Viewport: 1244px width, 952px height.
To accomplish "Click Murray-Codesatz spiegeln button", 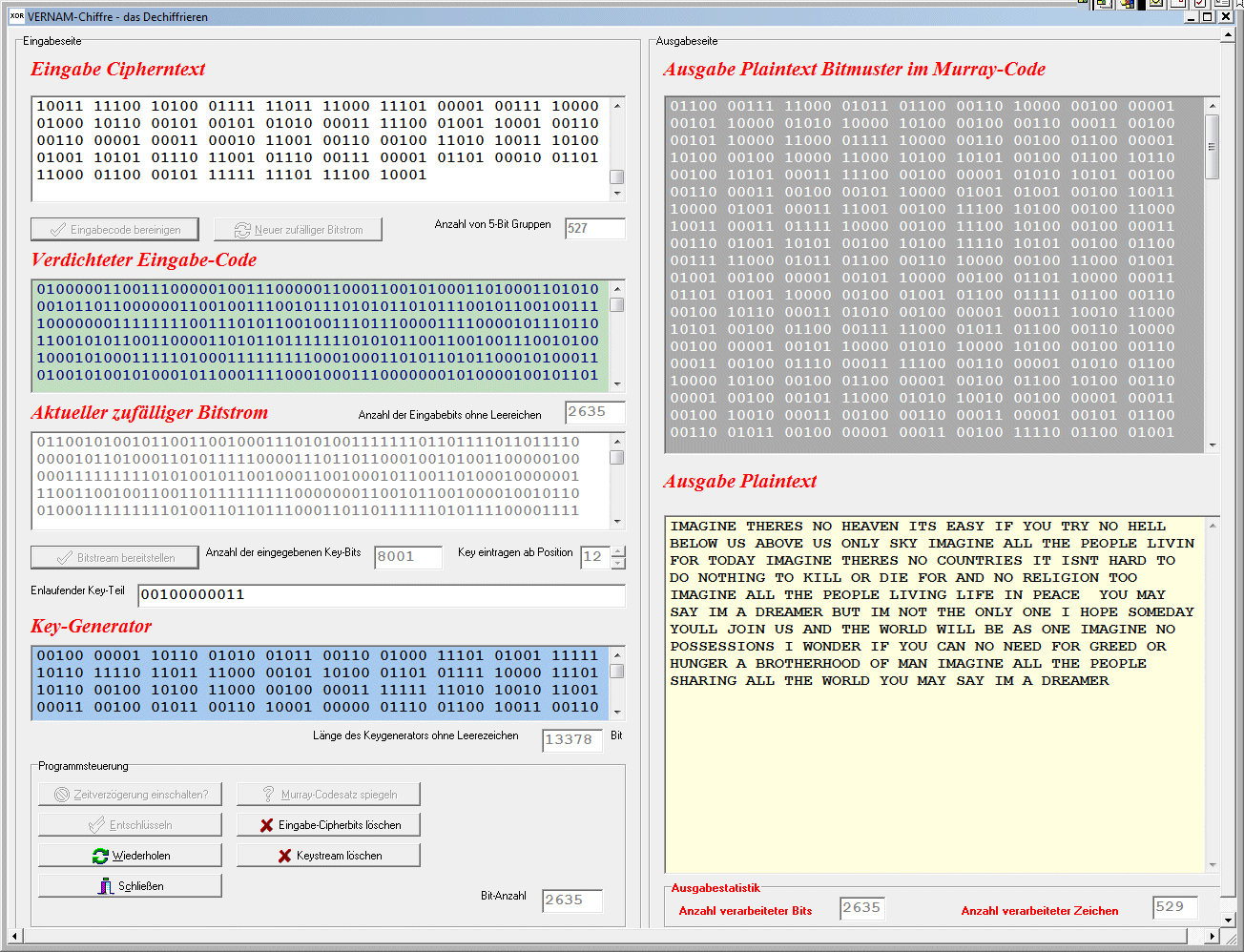I will tap(328, 795).
